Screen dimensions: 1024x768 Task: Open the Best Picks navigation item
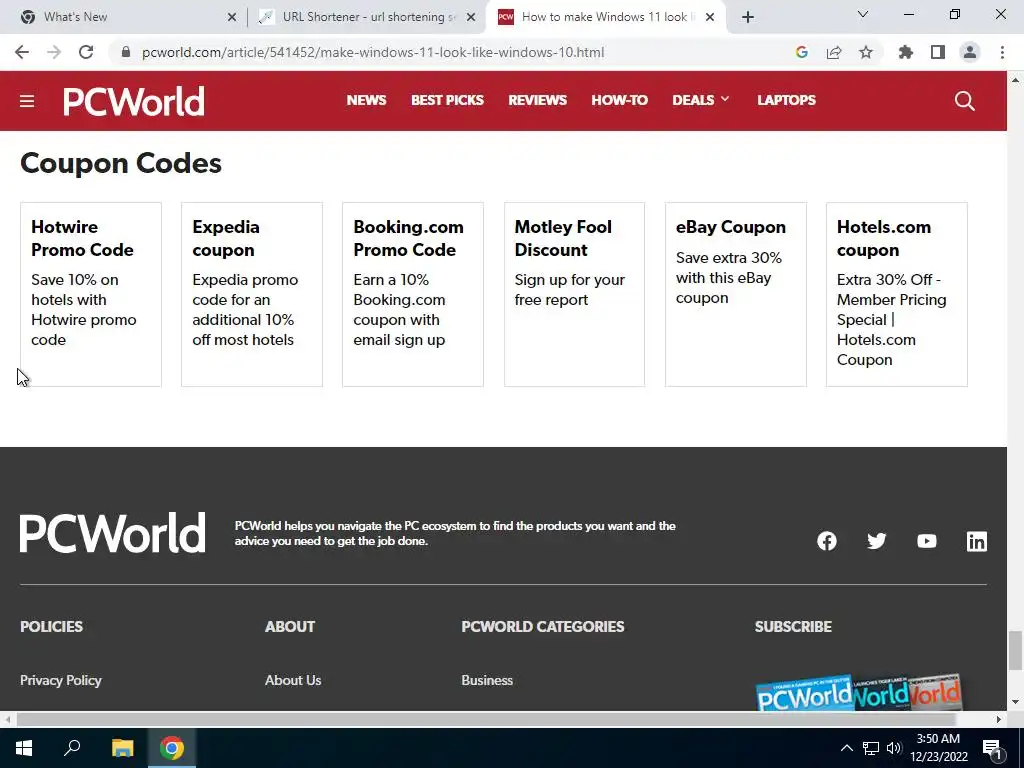[447, 100]
